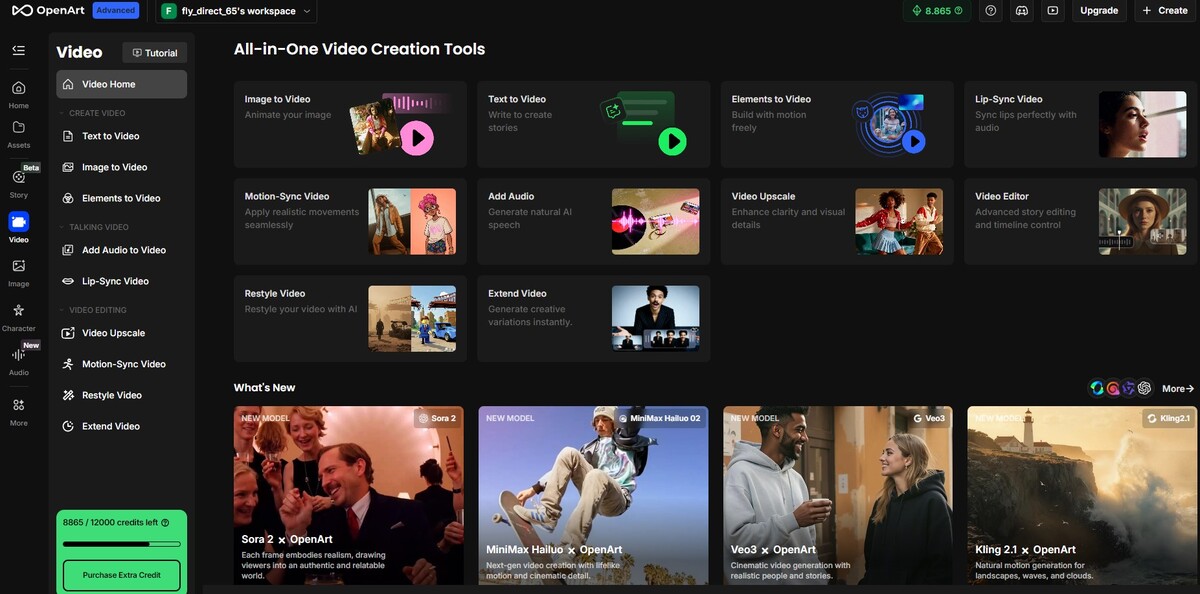Select Lip-Sync Video menu item
This screenshot has width=1200, height=594.
pos(115,281)
